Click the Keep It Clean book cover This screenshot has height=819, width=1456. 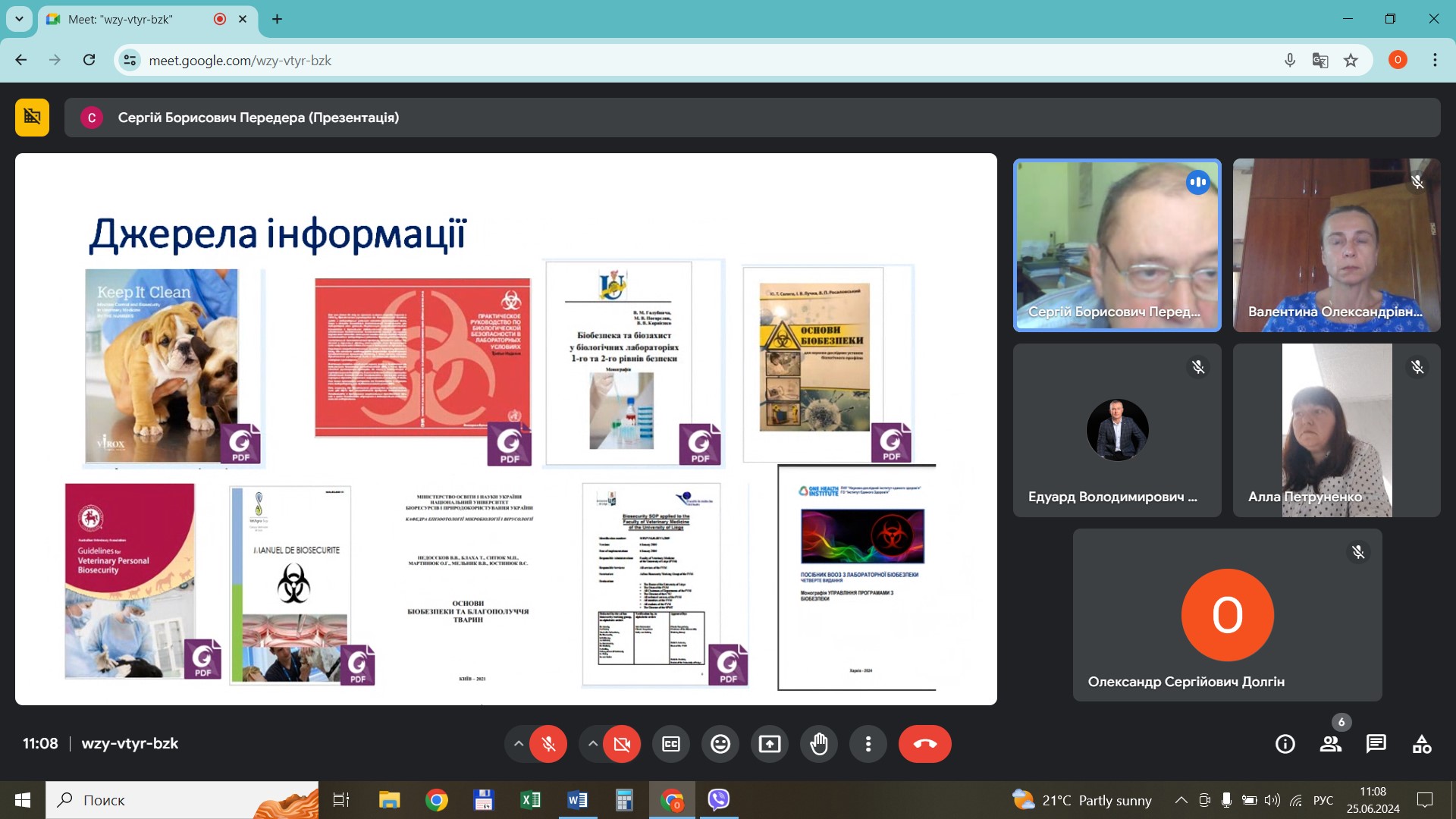click(x=162, y=366)
